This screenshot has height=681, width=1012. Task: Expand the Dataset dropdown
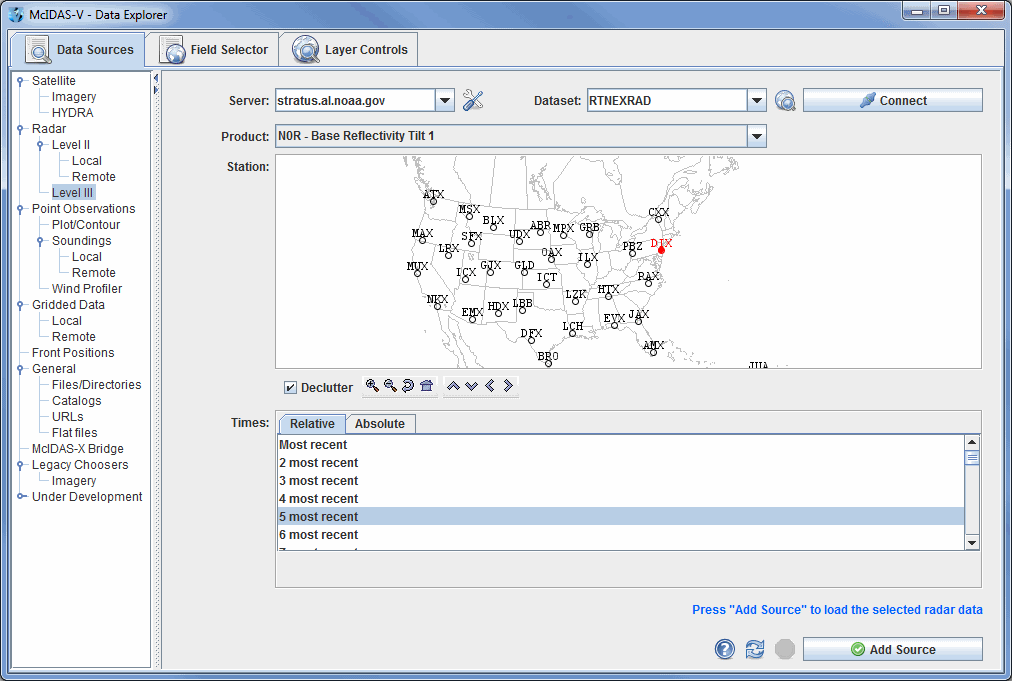757,100
